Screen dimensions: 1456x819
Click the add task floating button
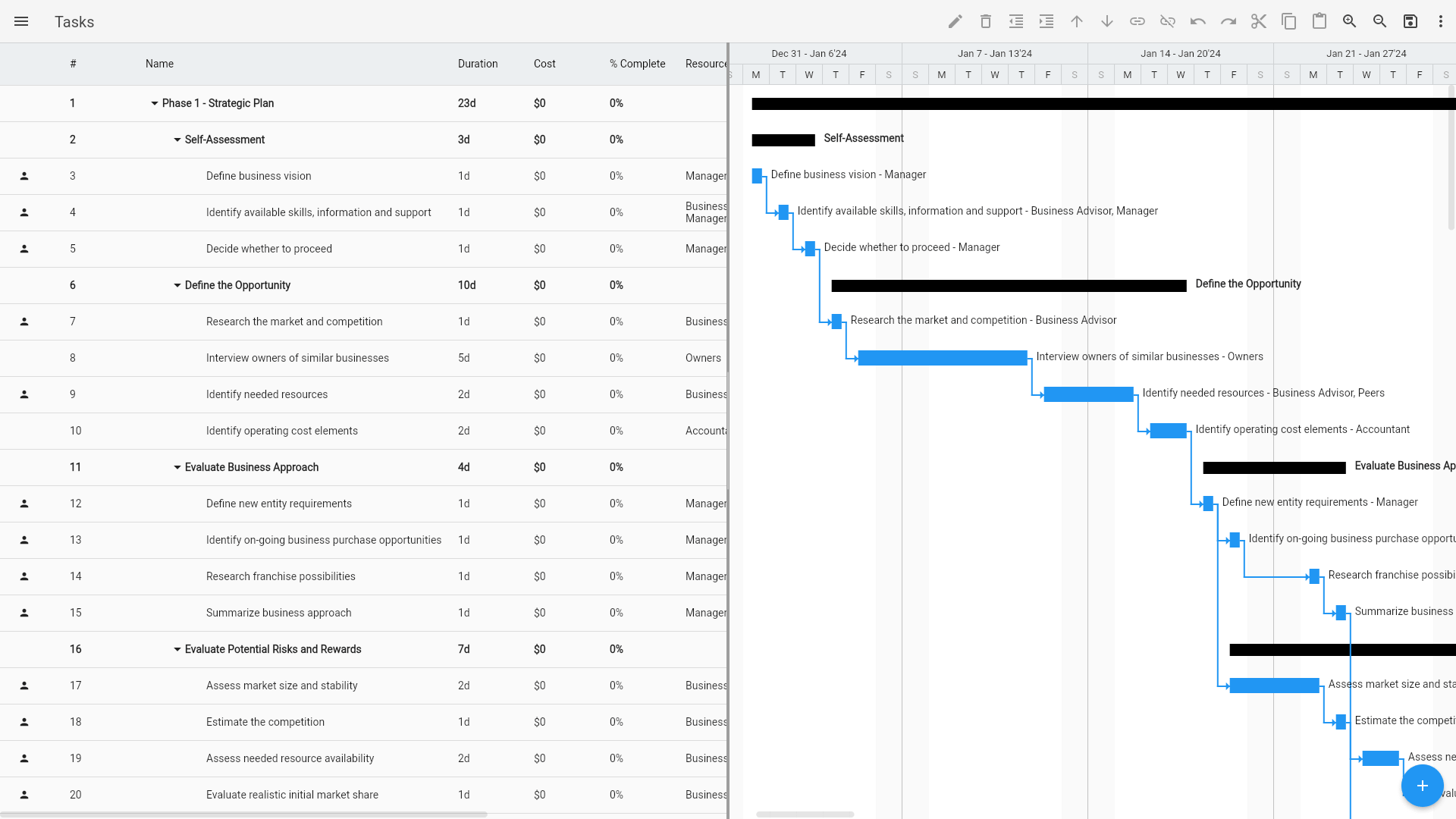(x=1423, y=786)
